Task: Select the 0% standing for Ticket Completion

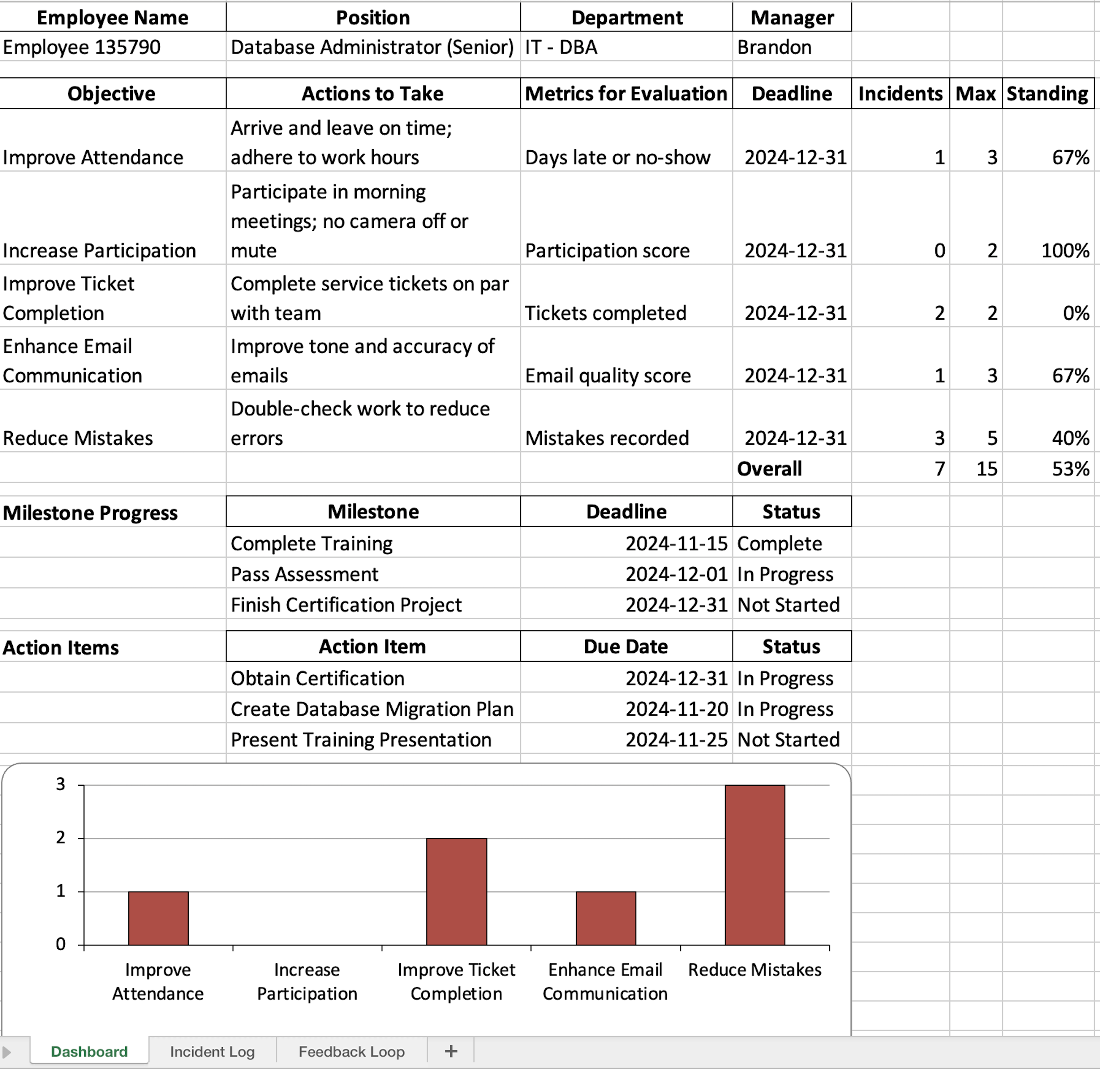Action: [x=1047, y=296]
